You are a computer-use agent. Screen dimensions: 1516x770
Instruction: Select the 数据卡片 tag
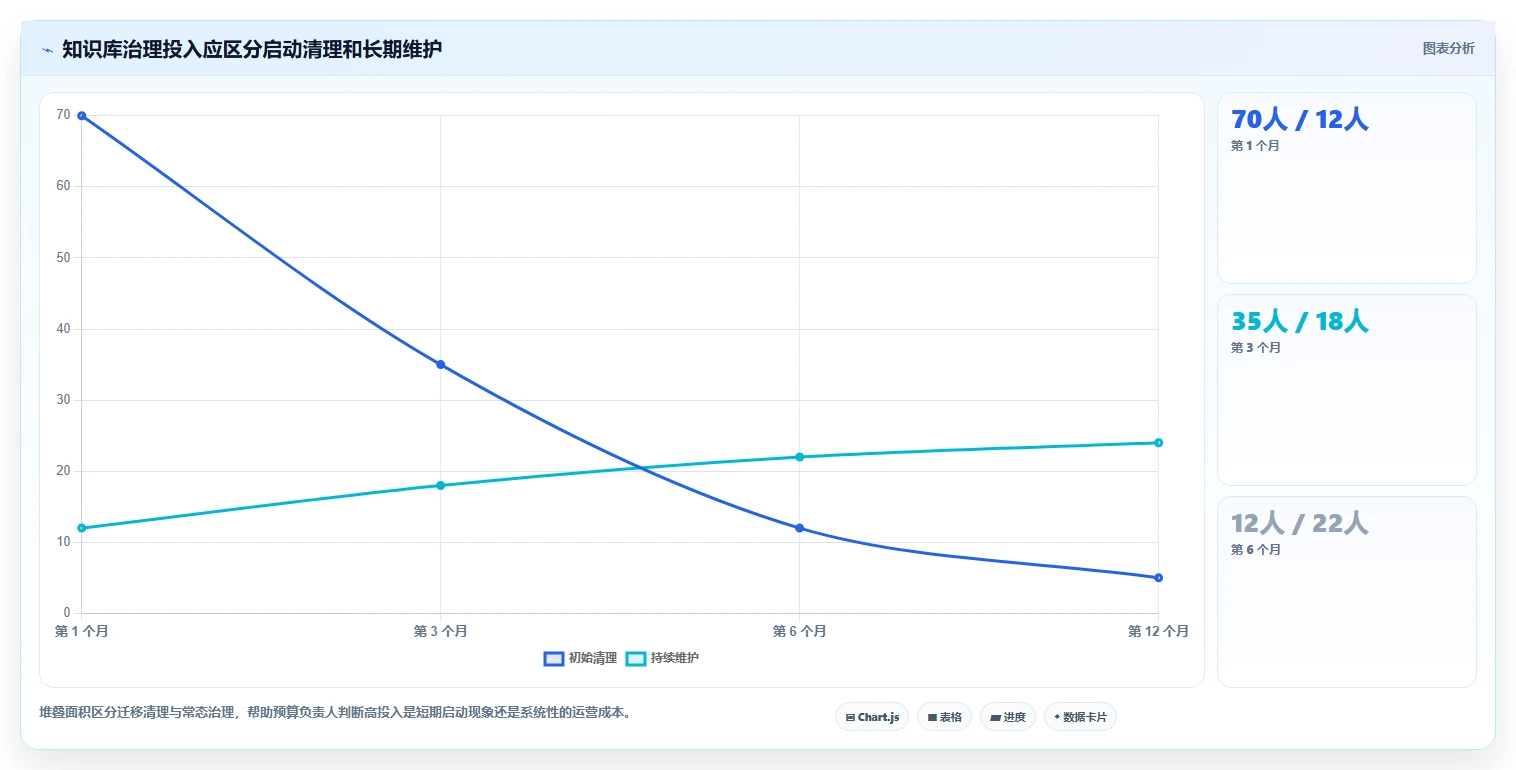tap(1080, 717)
